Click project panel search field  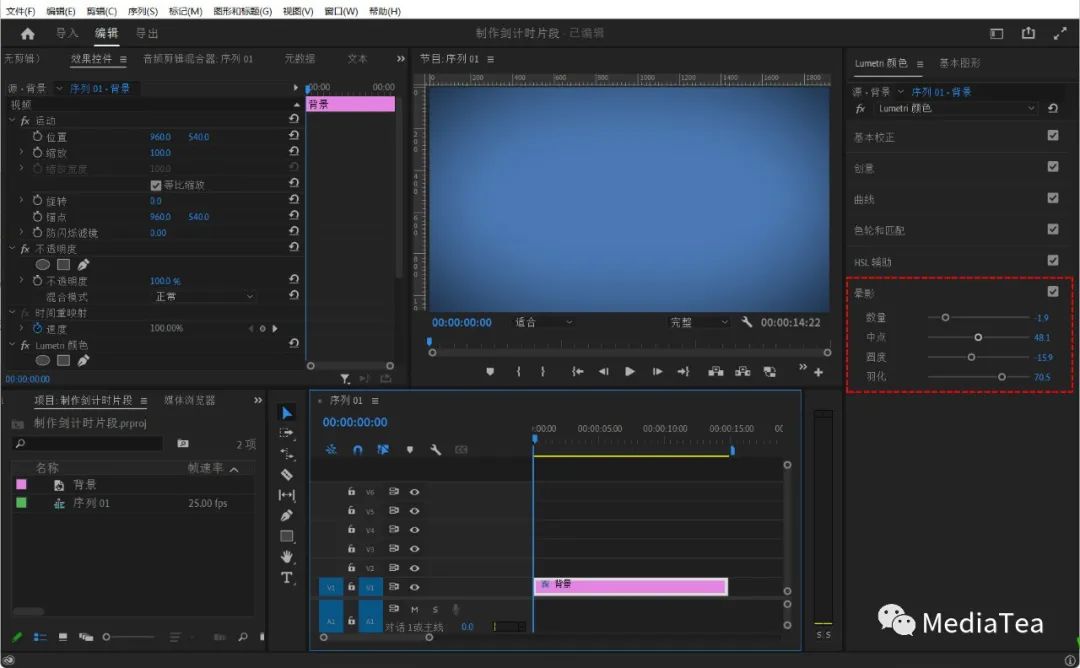(x=88, y=443)
